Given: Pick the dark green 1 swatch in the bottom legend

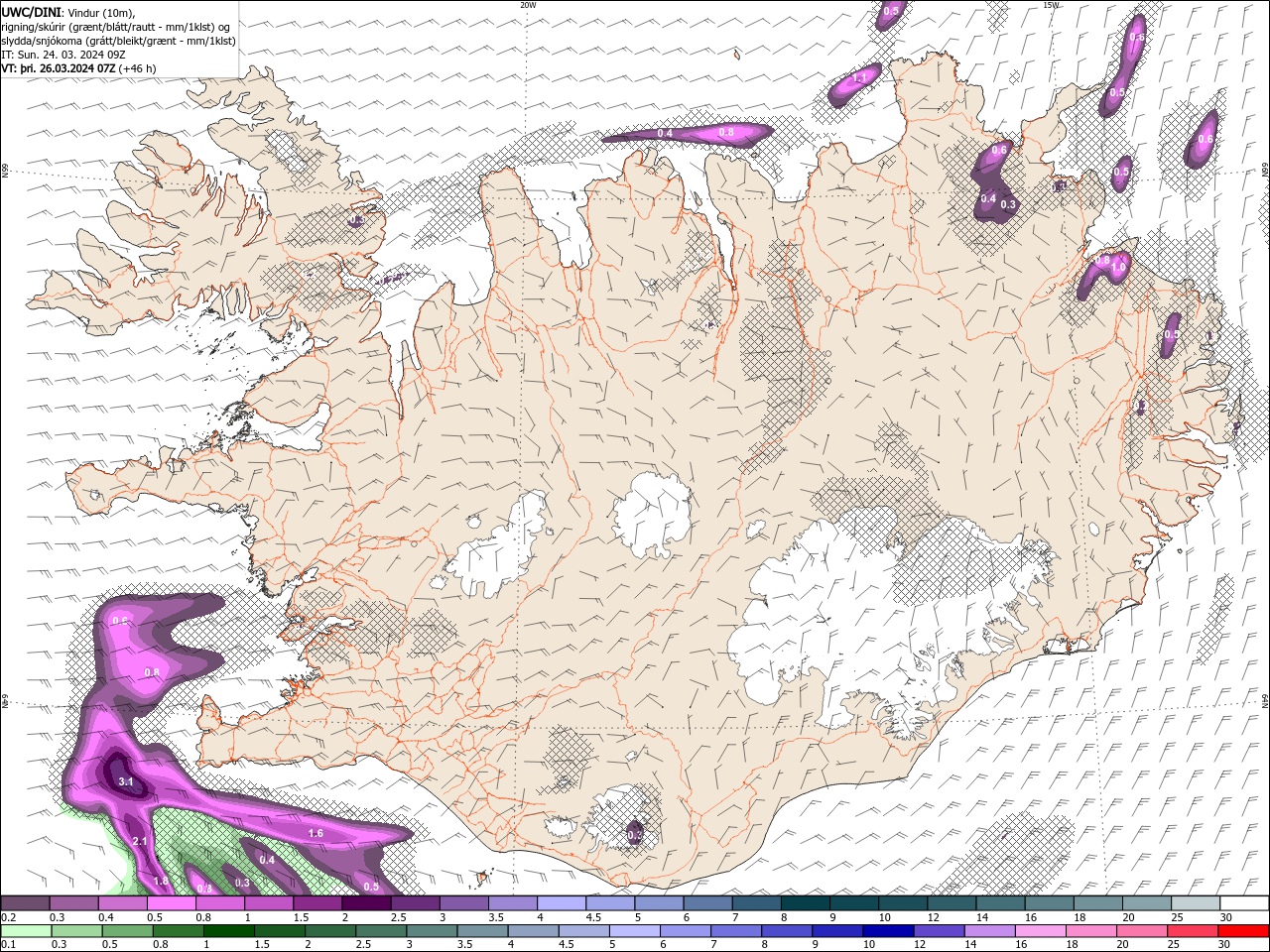Looking at the screenshot, I should pos(227,931).
